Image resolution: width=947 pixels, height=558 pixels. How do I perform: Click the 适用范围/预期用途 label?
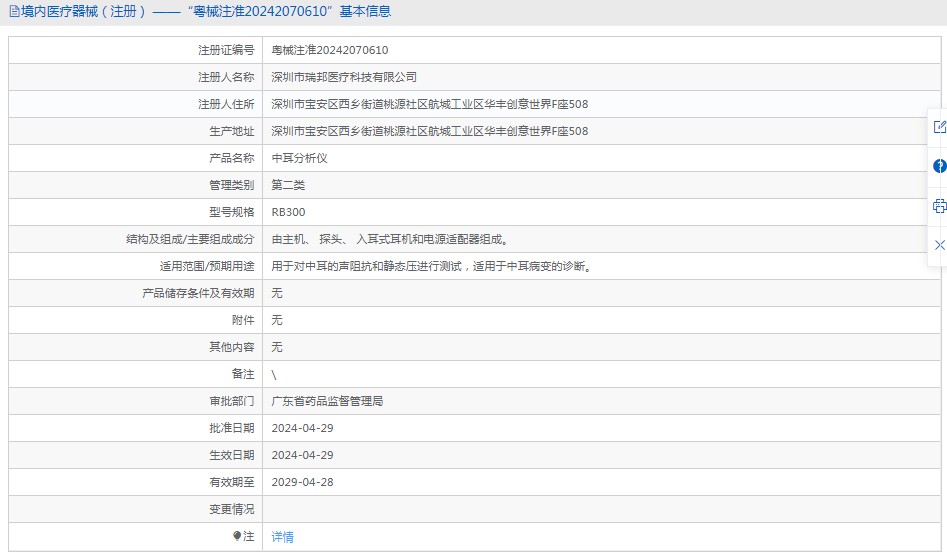207,266
